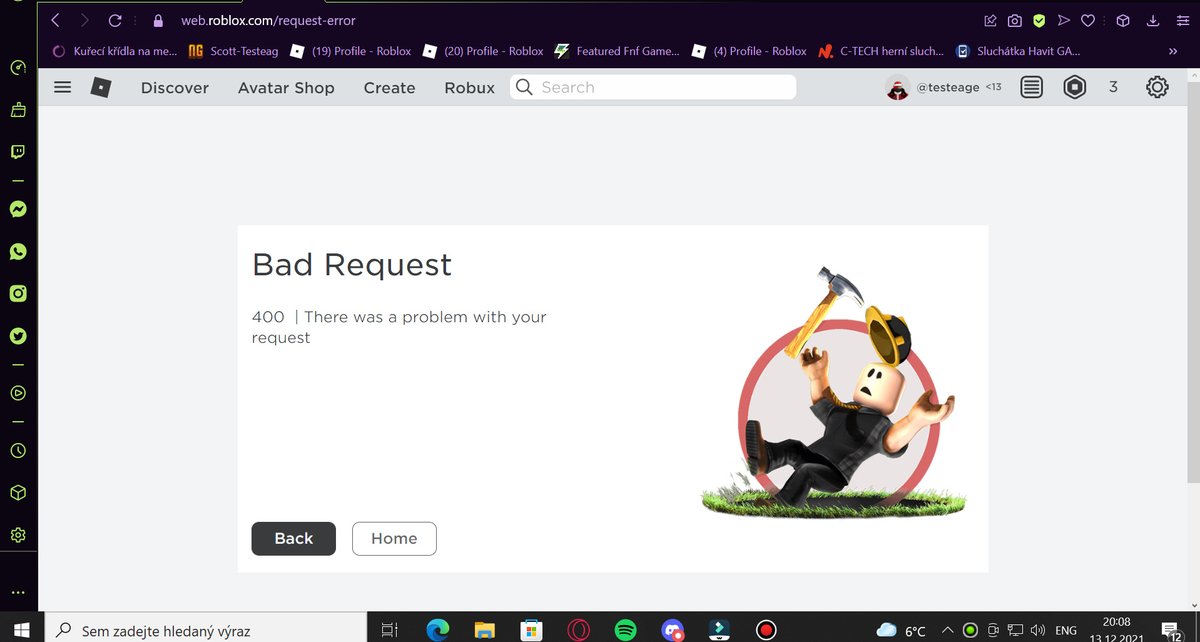Open Twitch in the sidebar
The image size is (1200, 642).
[18, 153]
